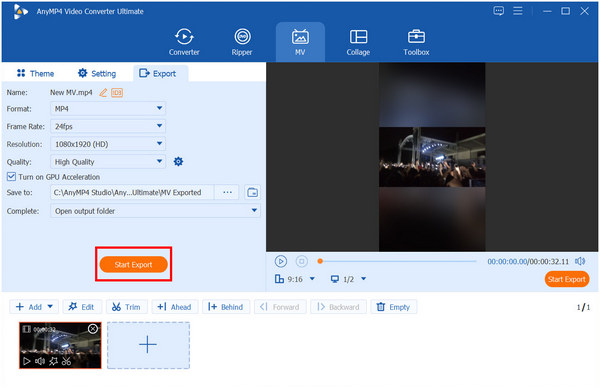Click the scissors icon on the clip thumbnail
Viewport: 600px width, 388px height.
(66, 361)
